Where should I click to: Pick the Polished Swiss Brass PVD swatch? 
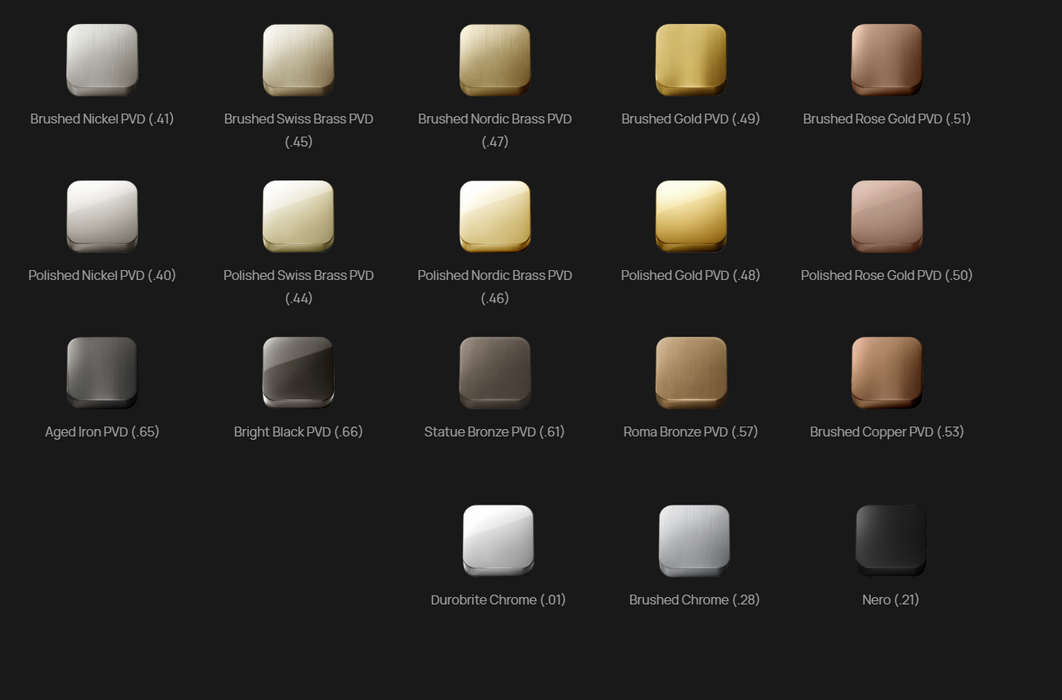pyautogui.click(x=298, y=216)
